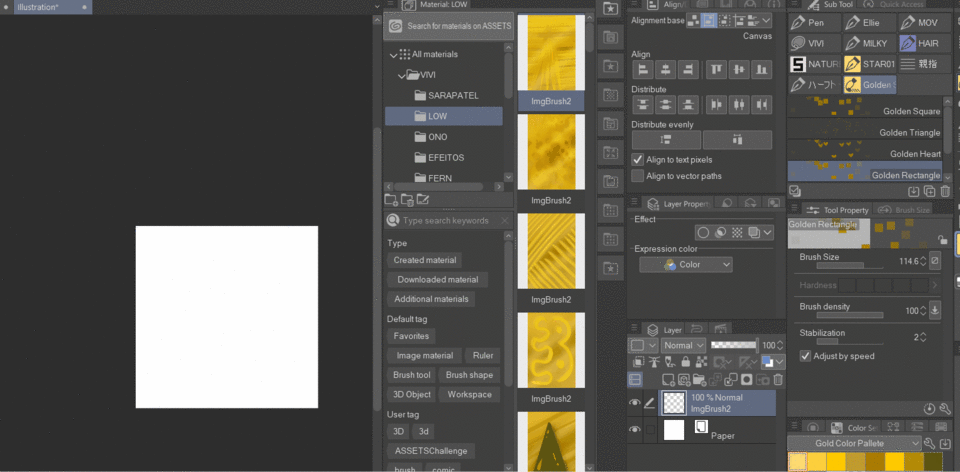This screenshot has width=960, height=472.
Task: Click the Type search keywords field
Action: (x=448, y=220)
